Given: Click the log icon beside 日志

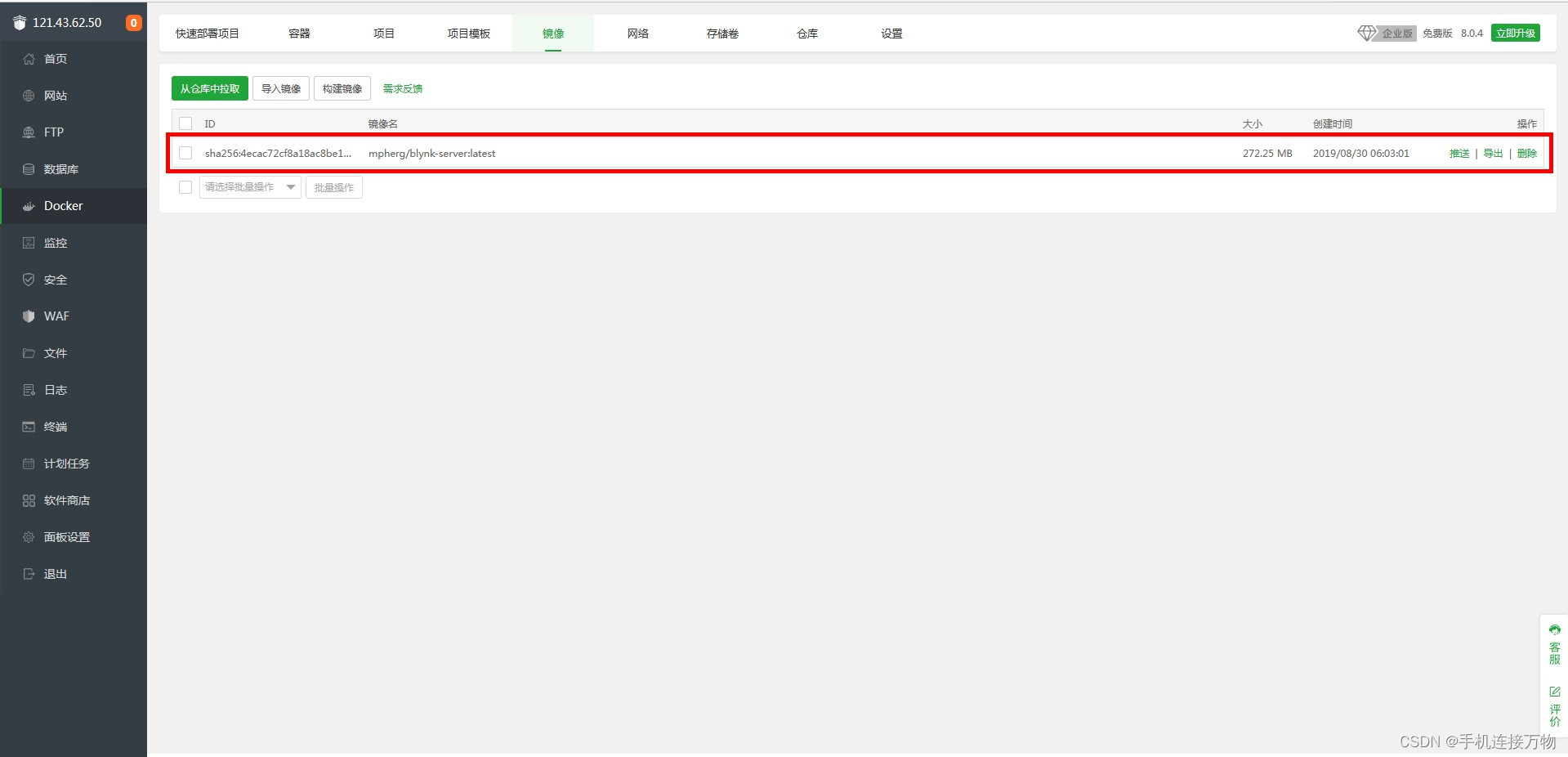Looking at the screenshot, I should click(29, 390).
